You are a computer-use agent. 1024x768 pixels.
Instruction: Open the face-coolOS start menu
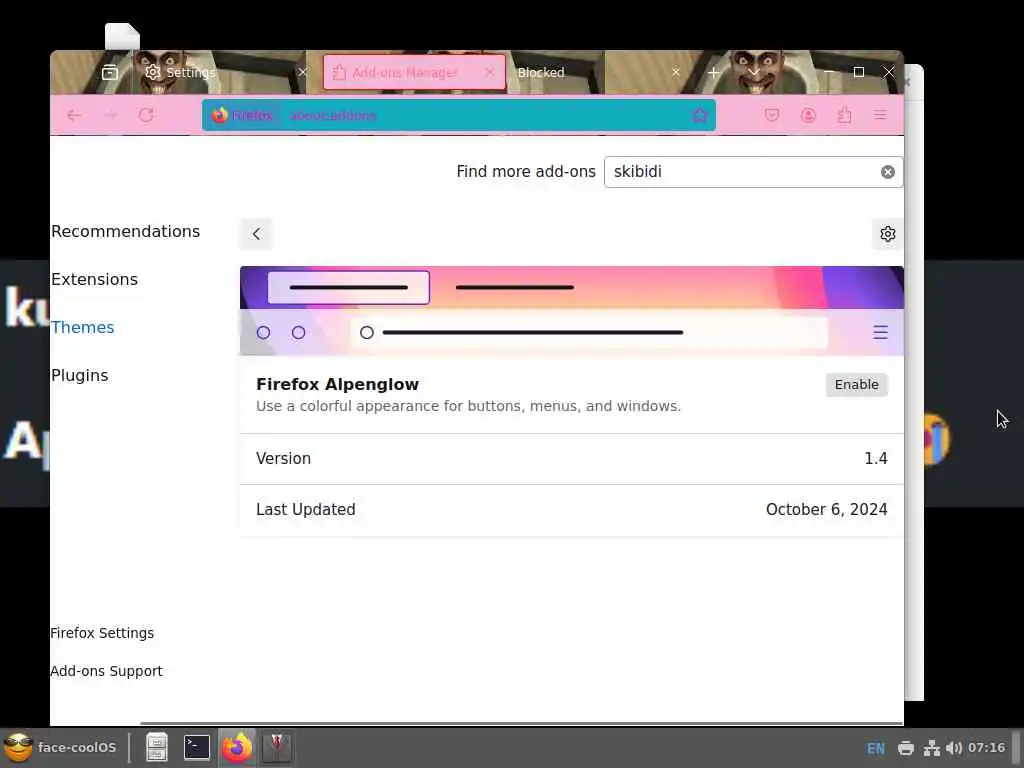pyautogui.click(x=60, y=747)
